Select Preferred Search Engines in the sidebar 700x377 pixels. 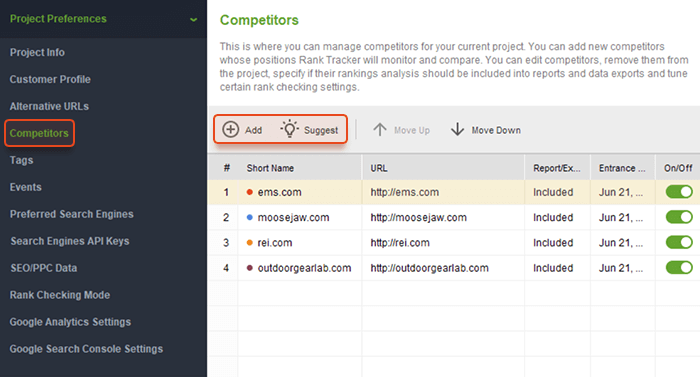[x=71, y=214]
